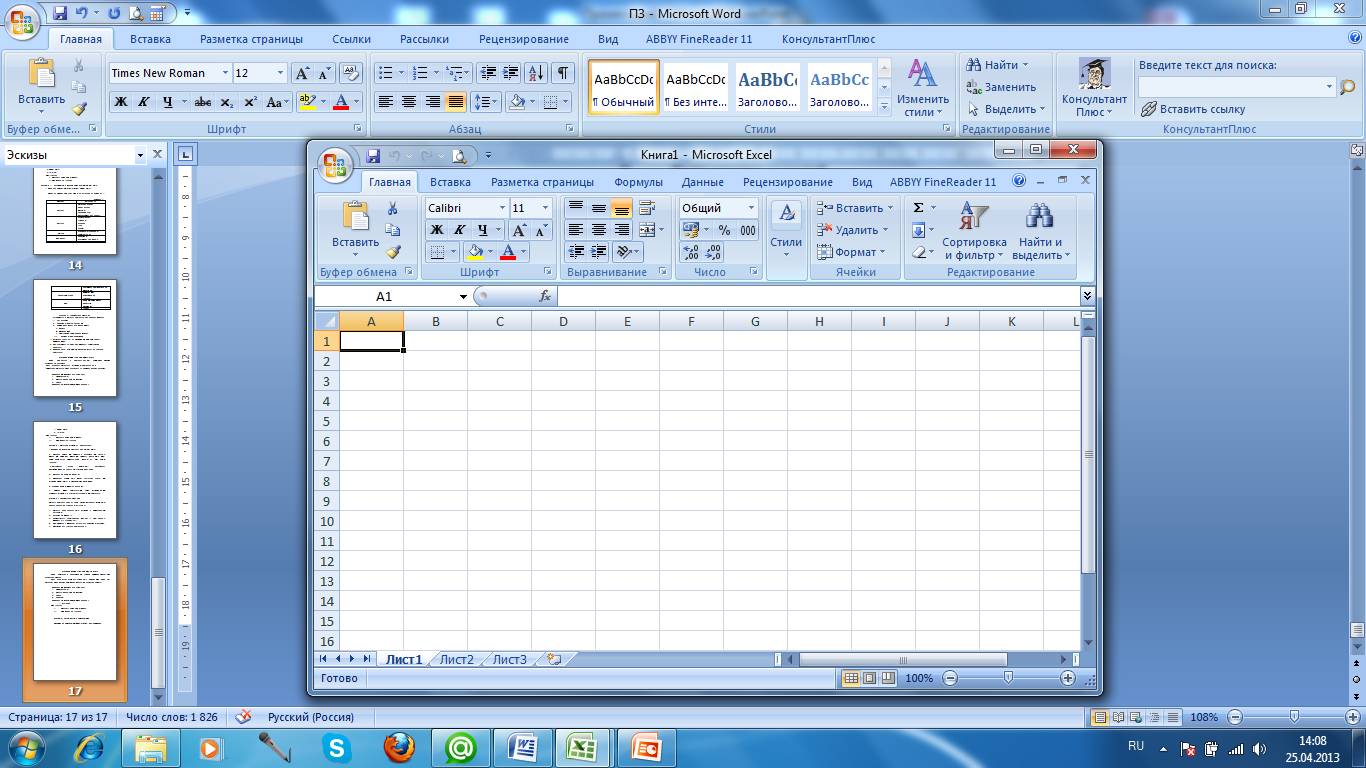Click Формат in Excel Cells group
1366x768 pixels.
click(x=851, y=252)
